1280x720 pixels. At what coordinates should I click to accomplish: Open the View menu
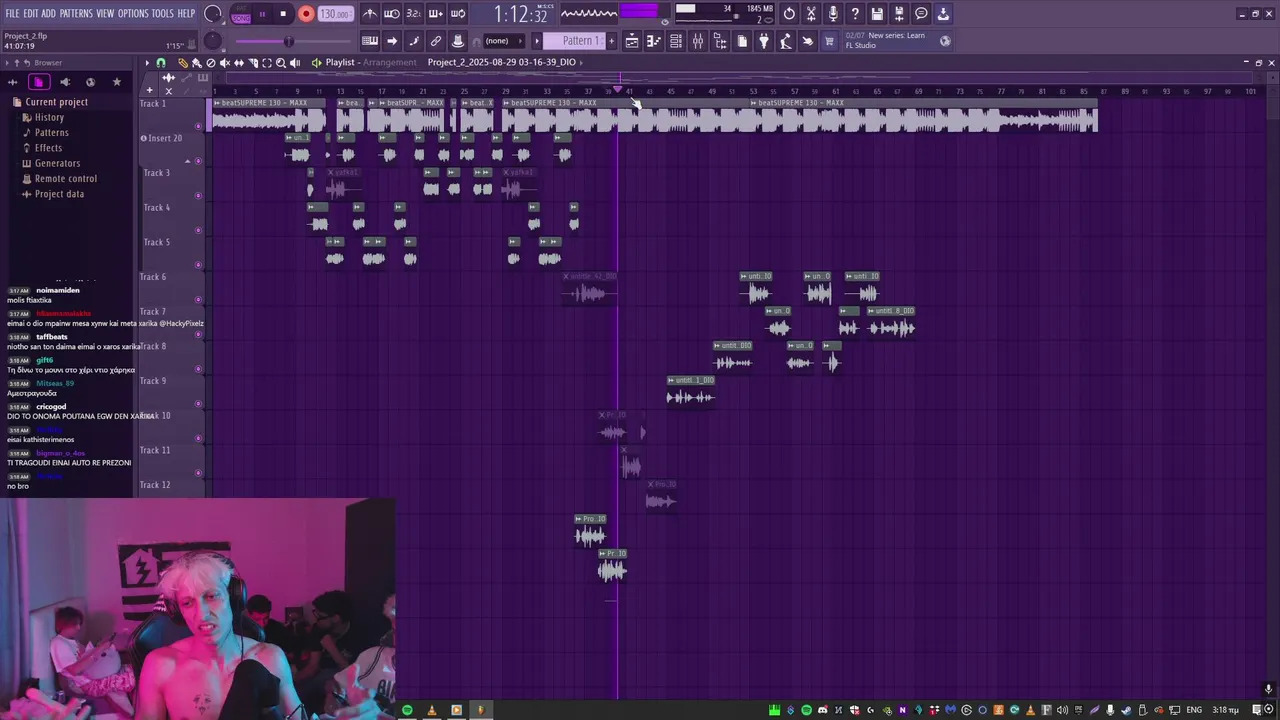[105, 13]
